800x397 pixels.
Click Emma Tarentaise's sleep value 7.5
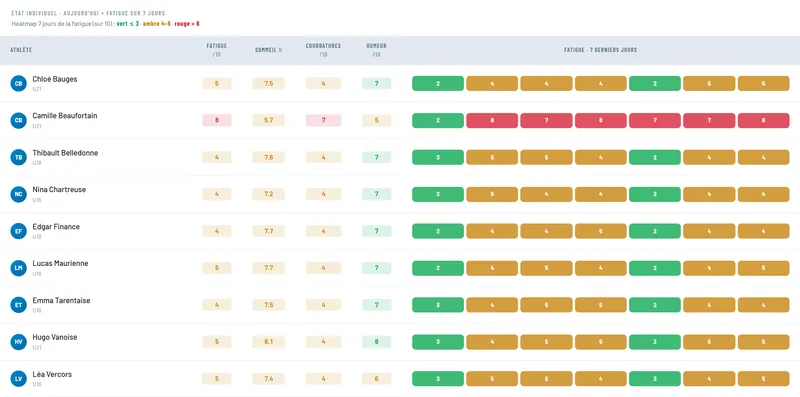coord(268,305)
